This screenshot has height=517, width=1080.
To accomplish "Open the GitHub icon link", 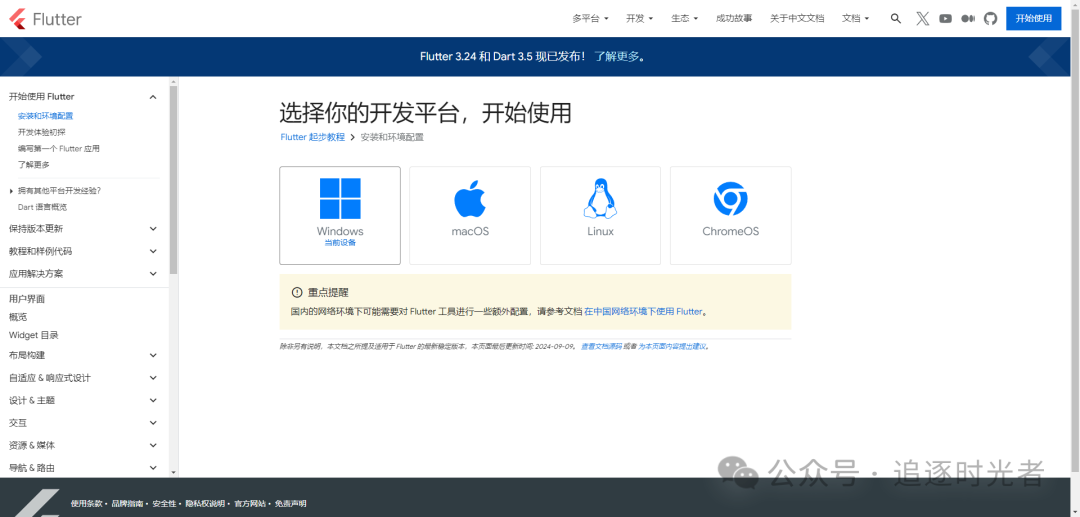I will click(990, 19).
